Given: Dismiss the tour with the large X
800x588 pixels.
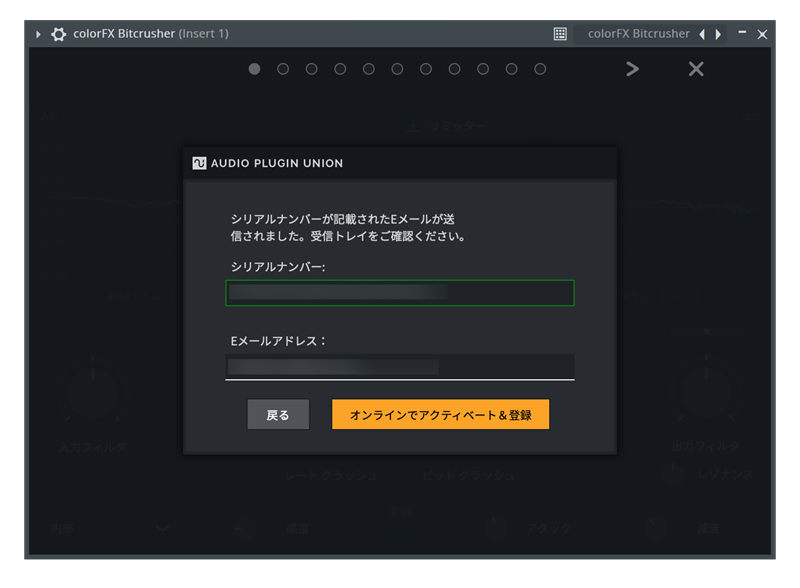Looking at the screenshot, I should tap(696, 69).
